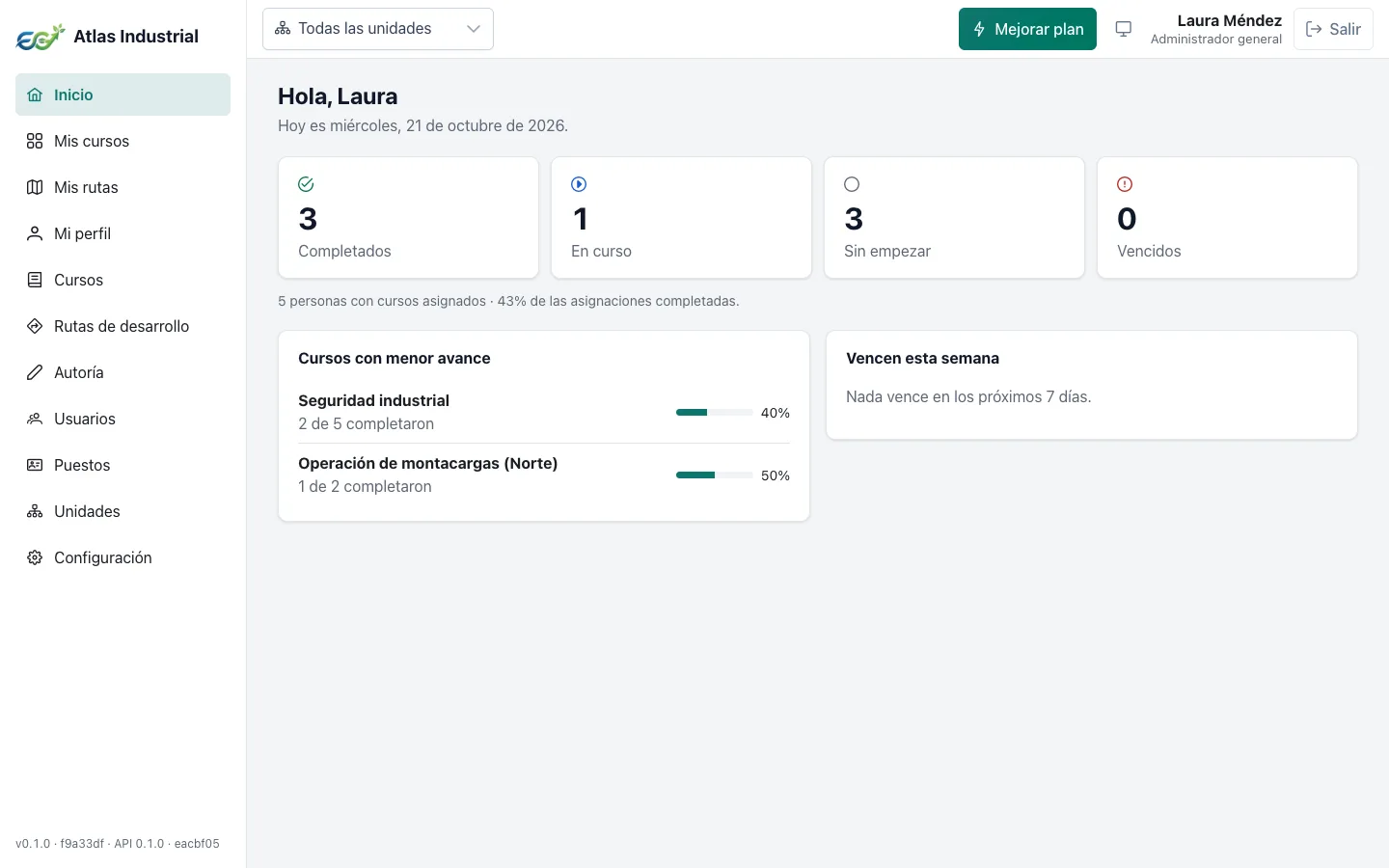Click the text '1 de 2 completaron'
Image resolution: width=1389 pixels, height=868 pixels.
point(365,486)
